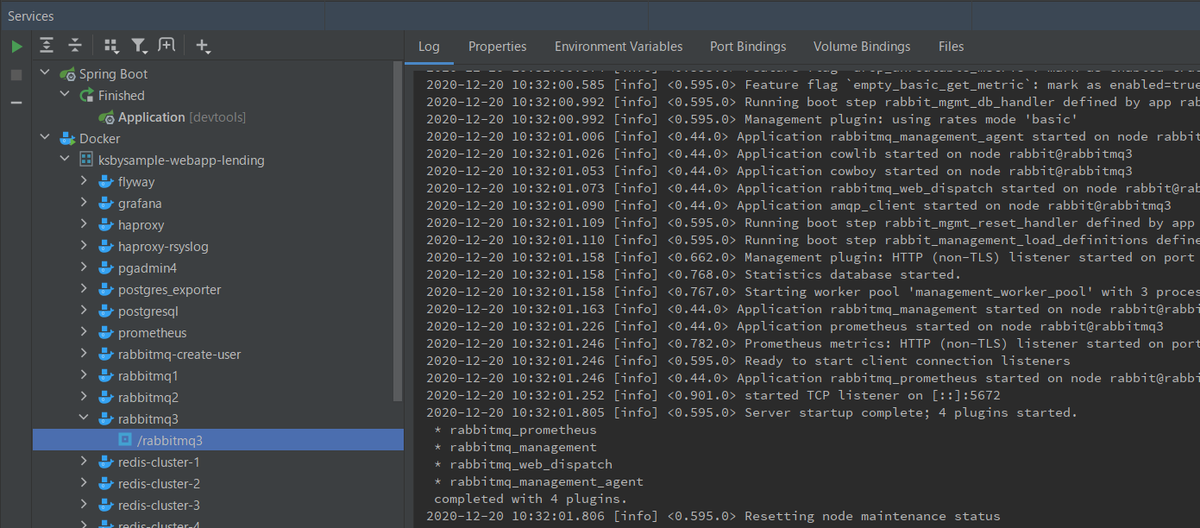
Task: Click the whale icon next to haproxy-rsyslog
Action: (106, 246)
